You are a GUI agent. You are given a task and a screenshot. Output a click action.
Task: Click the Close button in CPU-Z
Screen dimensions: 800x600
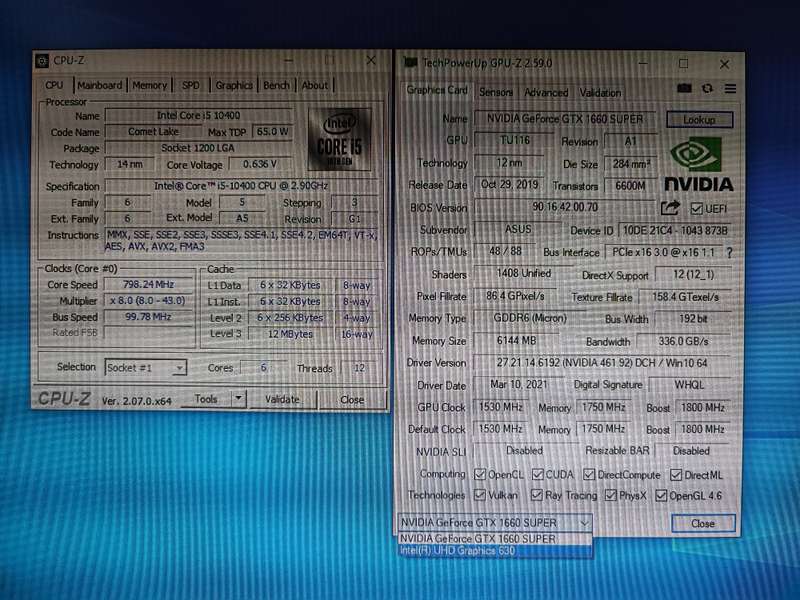(352, 399)
